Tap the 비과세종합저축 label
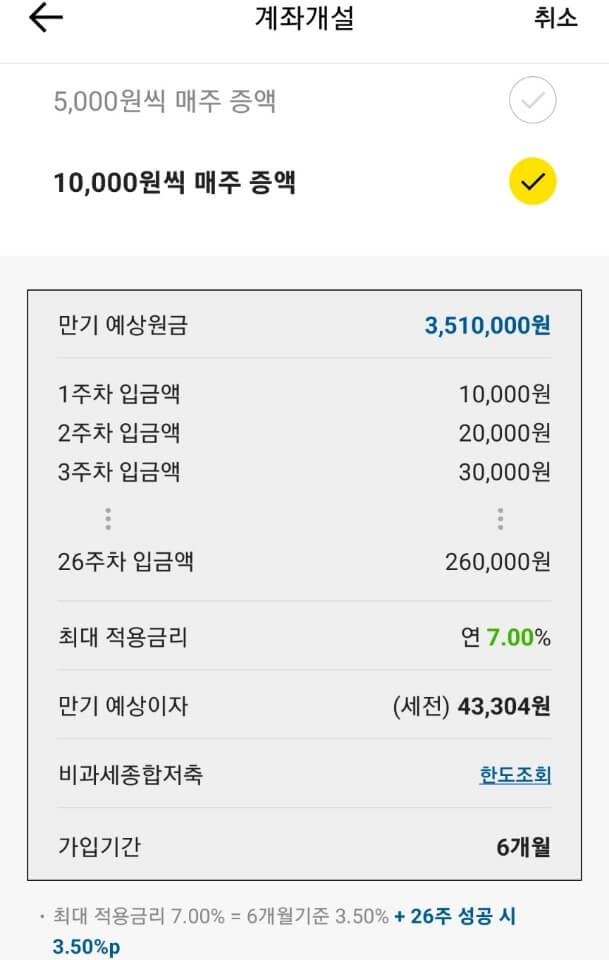The image size is (609, 960). (130, 775)
